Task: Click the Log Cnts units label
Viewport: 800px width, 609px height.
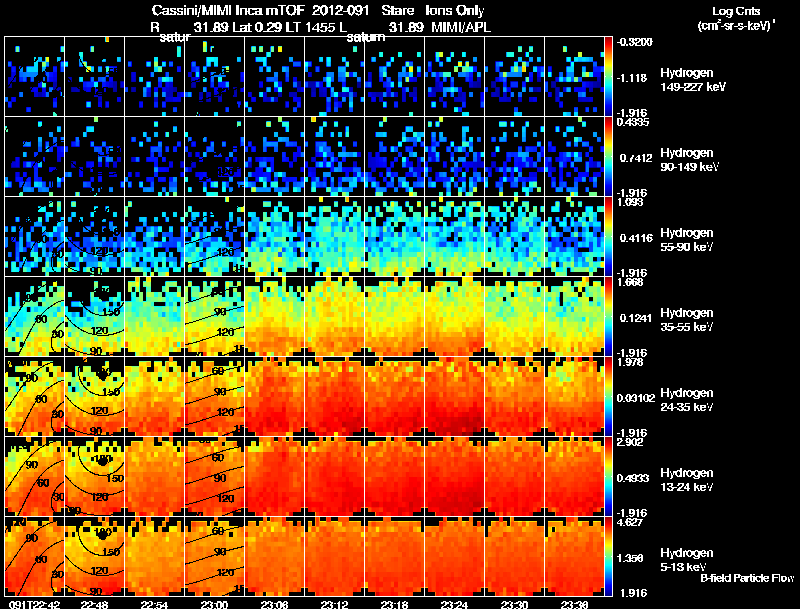Action: [736, 18]
